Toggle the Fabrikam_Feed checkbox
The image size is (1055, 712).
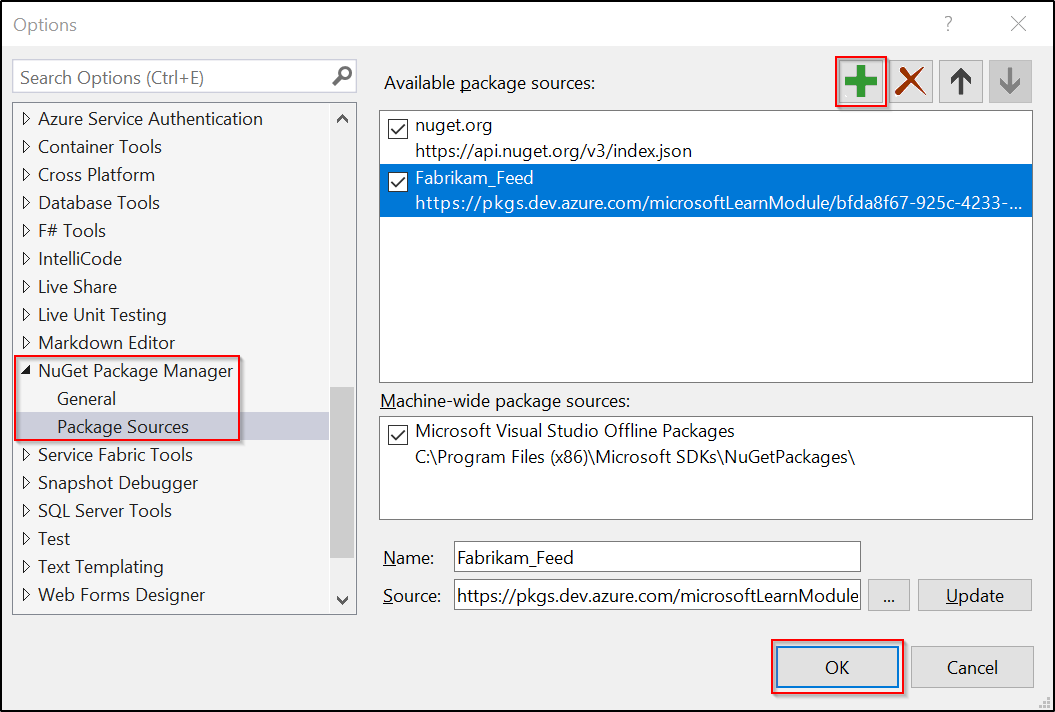click(397, 181)
